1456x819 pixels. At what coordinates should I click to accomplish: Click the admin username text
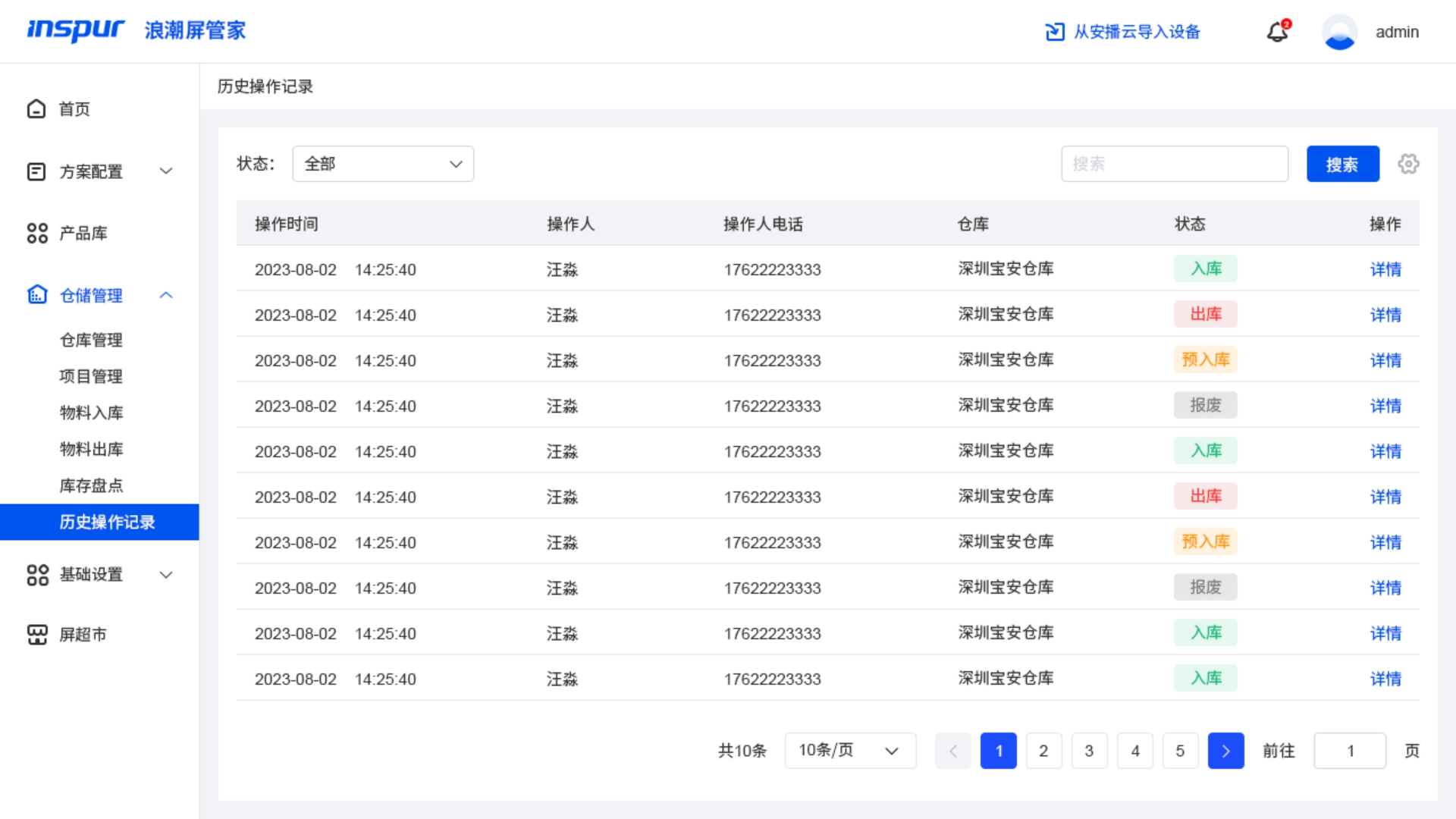(x=1397, y=32)
